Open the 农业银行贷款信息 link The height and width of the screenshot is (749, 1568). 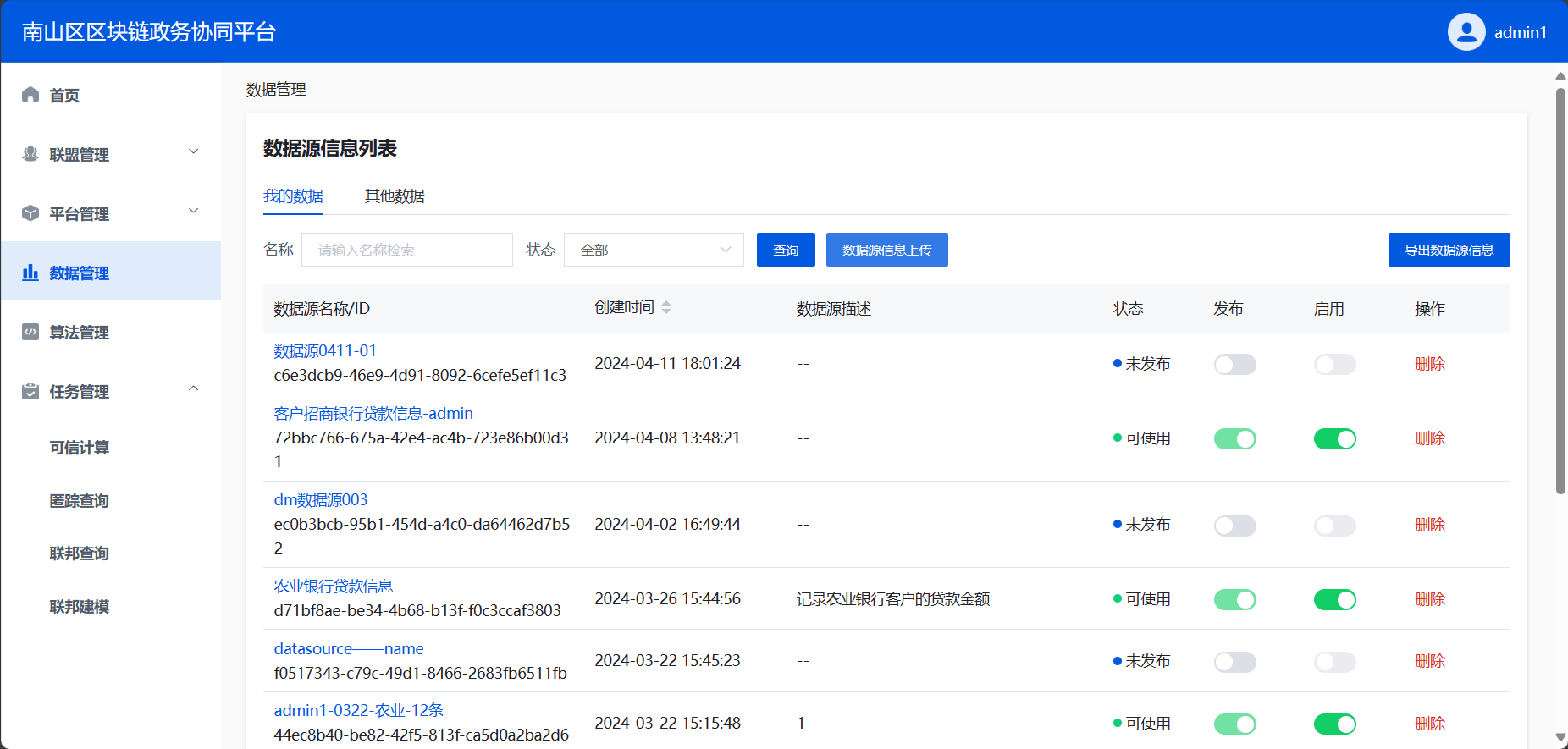[334, 586]
